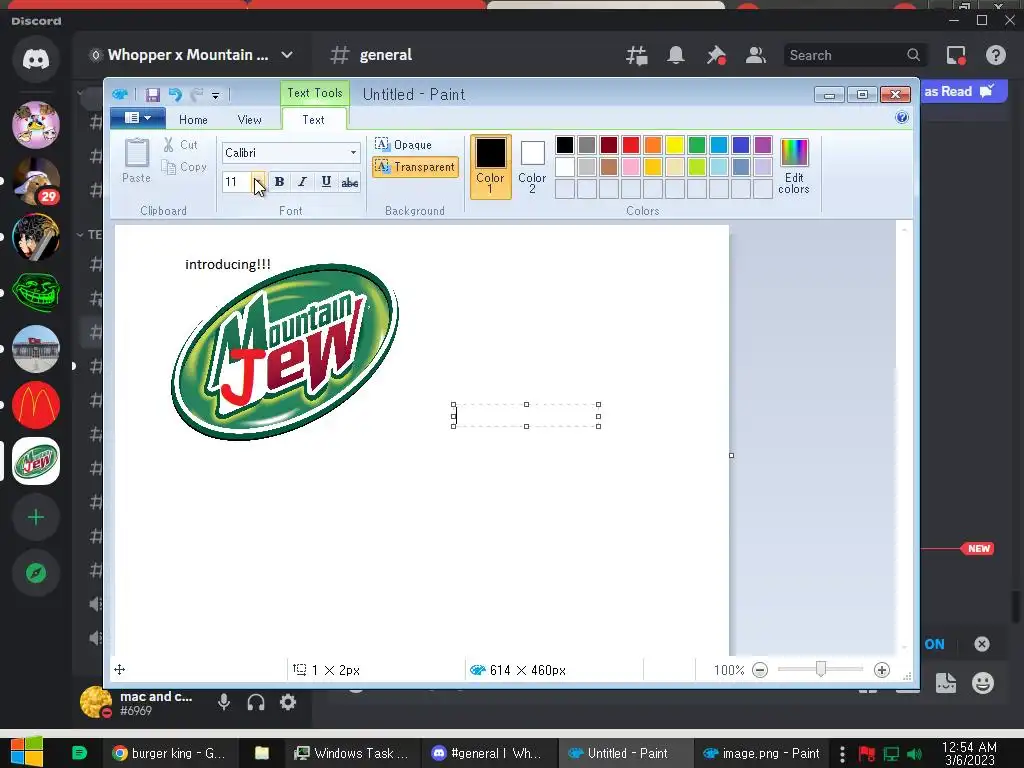1024x768 pixels.
Task: Click the Copy button in Clipboard
Action: (184, 167)
